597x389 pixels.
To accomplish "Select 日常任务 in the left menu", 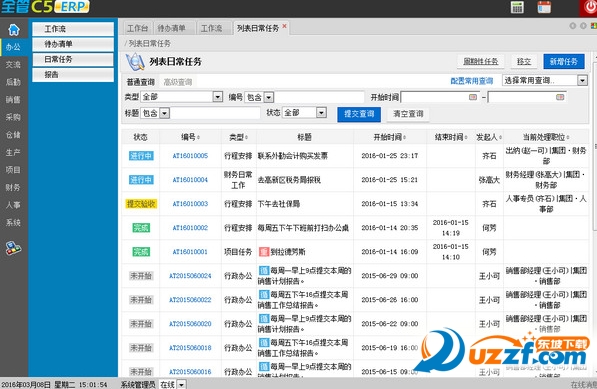I will (73, 59).
